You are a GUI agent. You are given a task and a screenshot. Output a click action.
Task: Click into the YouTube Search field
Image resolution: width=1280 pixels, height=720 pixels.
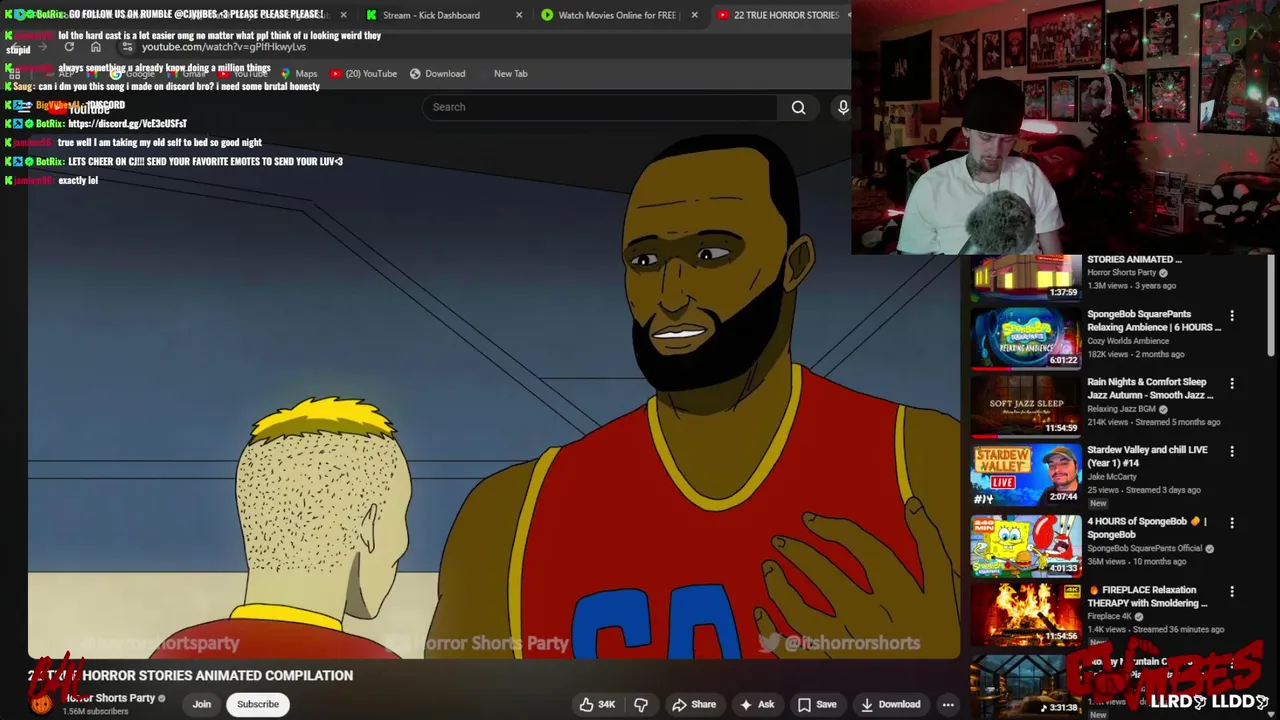600,107
